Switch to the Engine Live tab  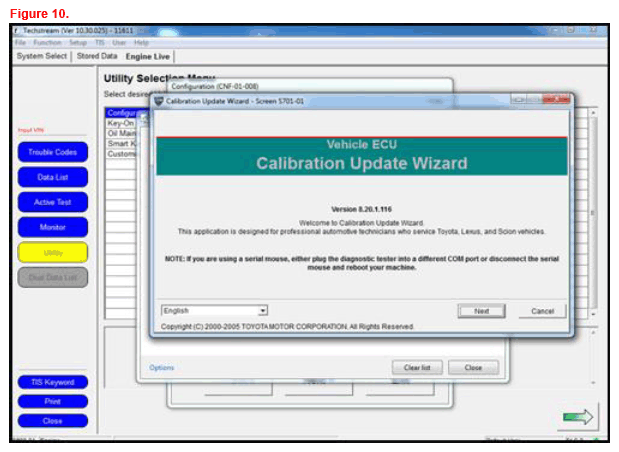(148, 56)
